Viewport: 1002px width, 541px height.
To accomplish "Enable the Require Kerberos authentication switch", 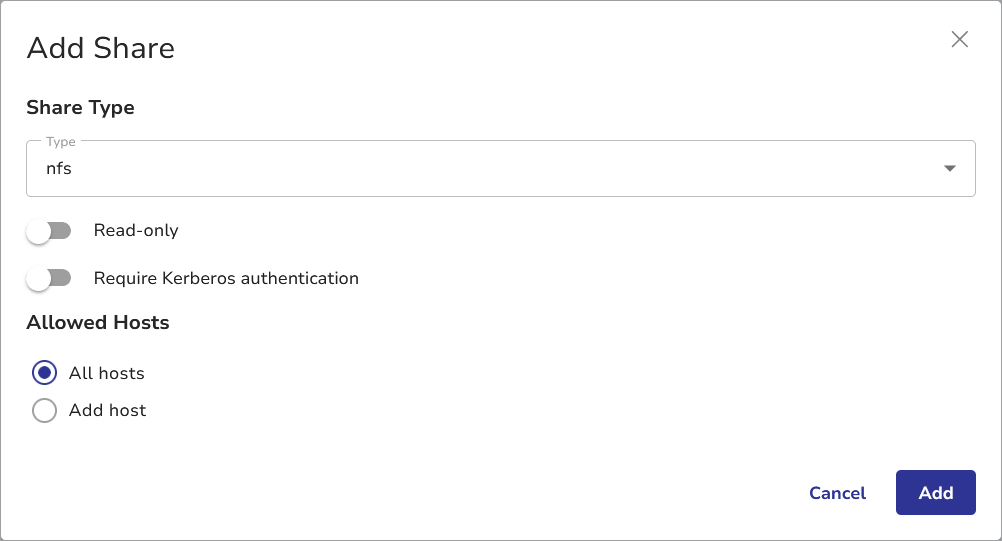I will coord(49,279).
